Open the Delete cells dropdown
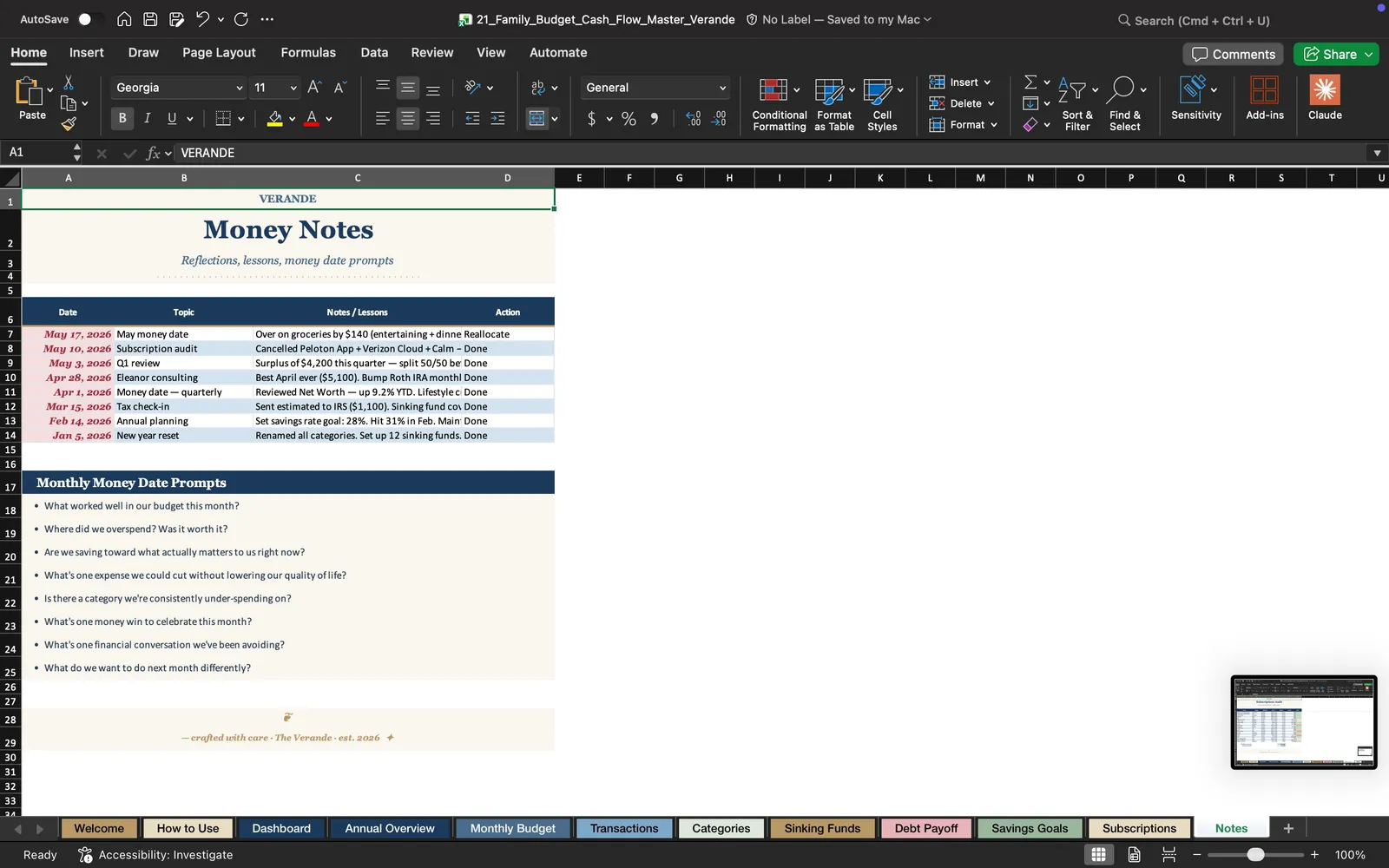 pyautogui.click(x=991, y=103)
